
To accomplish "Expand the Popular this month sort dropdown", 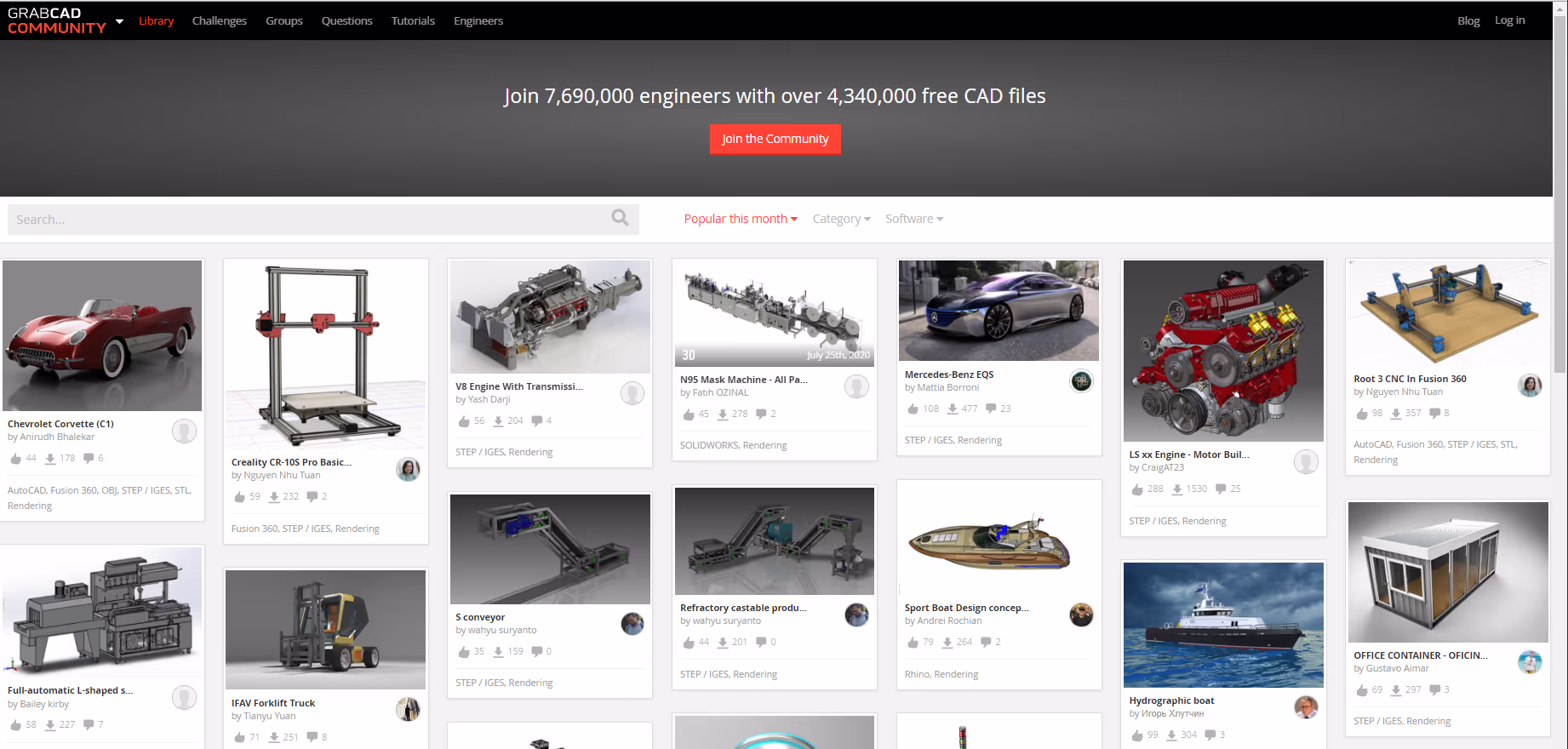I will pos(741,219).
